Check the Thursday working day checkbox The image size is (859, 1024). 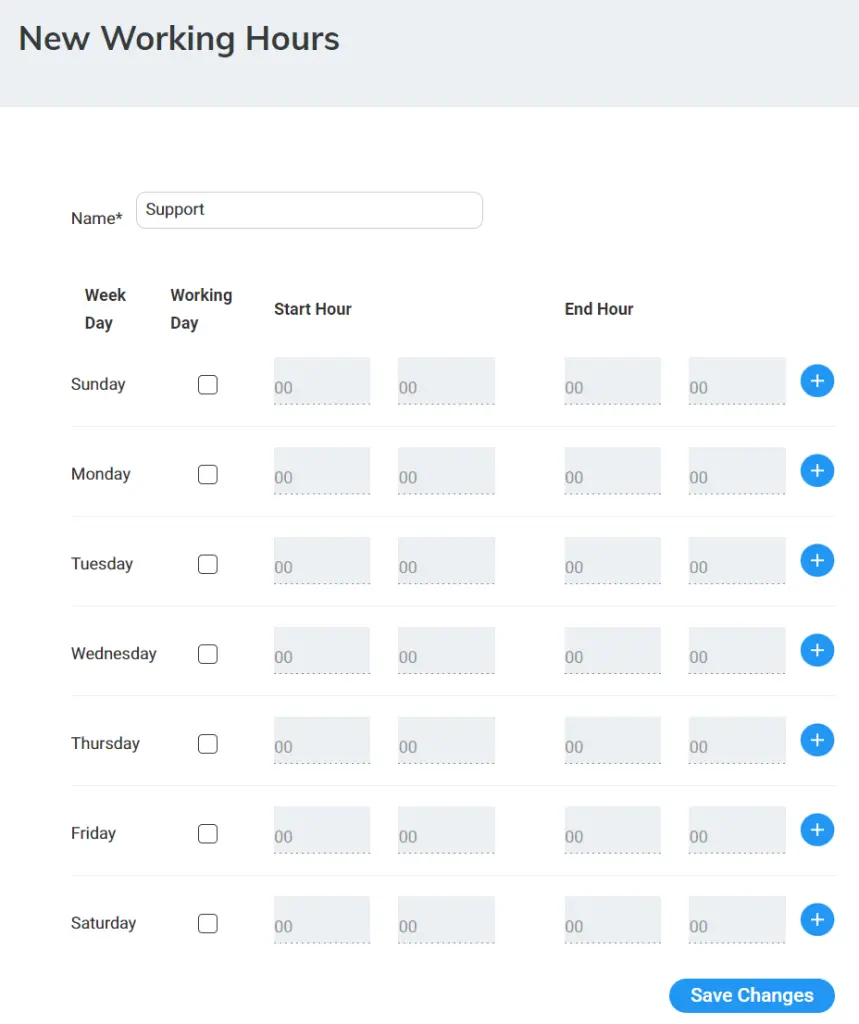(x=208, y=744)
